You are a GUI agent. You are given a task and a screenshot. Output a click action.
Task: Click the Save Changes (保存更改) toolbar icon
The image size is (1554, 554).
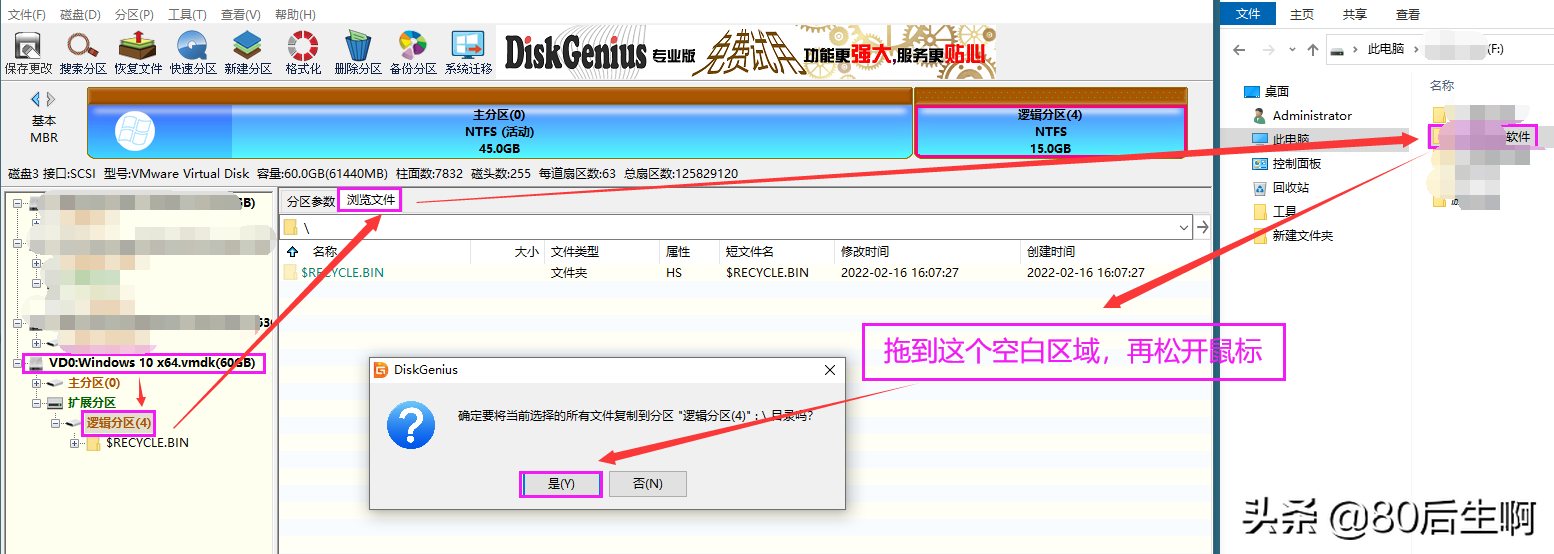pyautogui.click(x=28, y=53)
